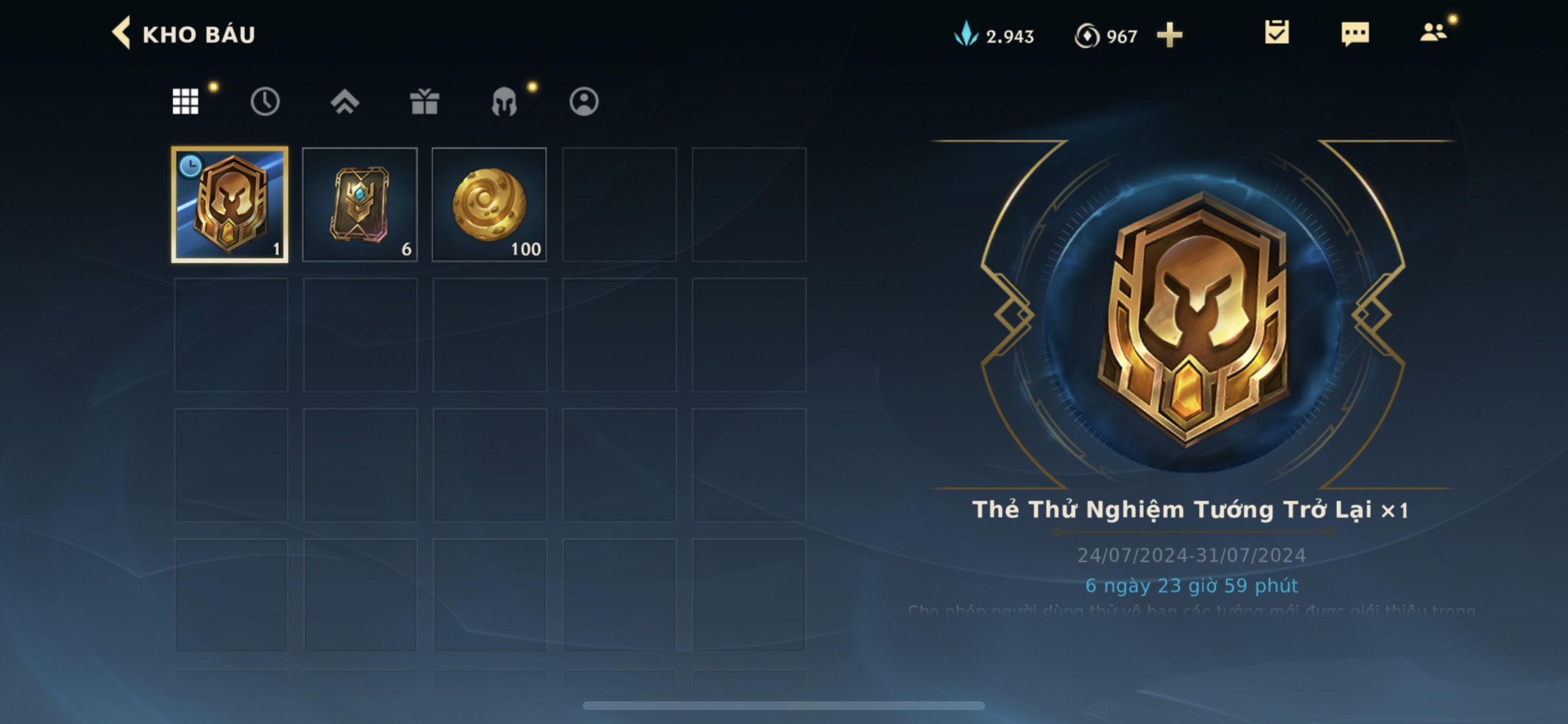Select the gold poro coin item

pos(489,205)
